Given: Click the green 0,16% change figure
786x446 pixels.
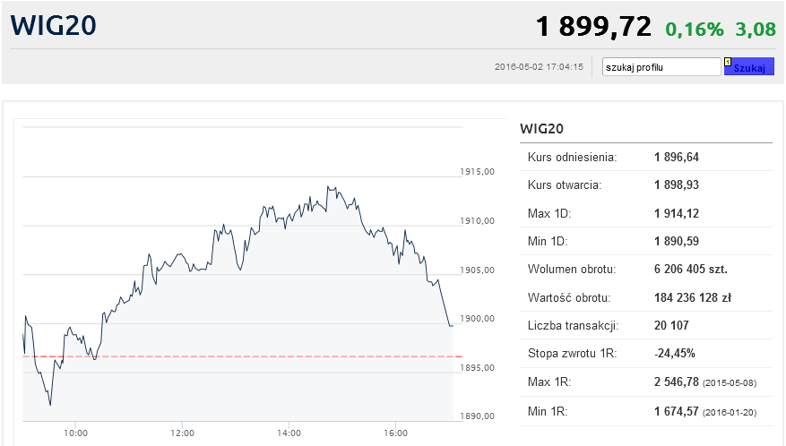Looking at the screenshot, I should (694, 29).
